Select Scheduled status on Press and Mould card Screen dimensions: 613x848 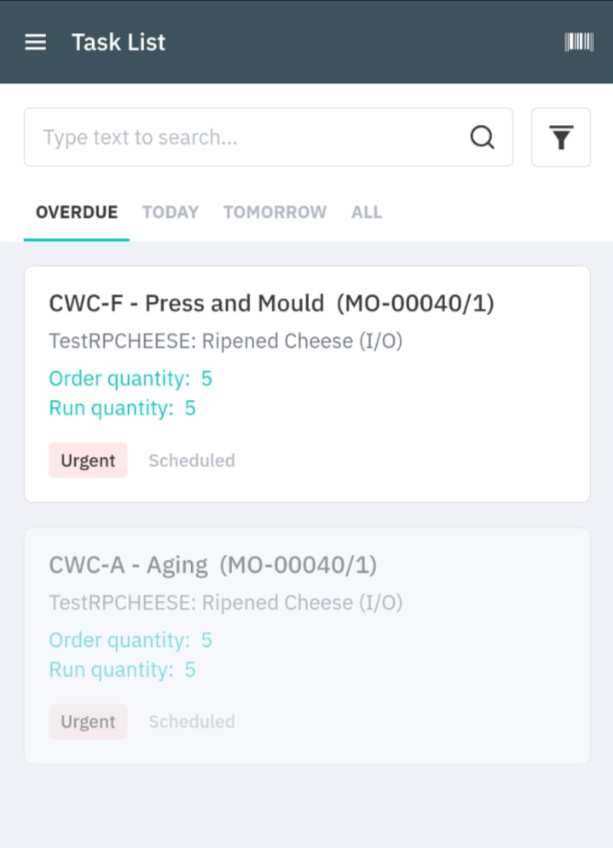[192, 461]
